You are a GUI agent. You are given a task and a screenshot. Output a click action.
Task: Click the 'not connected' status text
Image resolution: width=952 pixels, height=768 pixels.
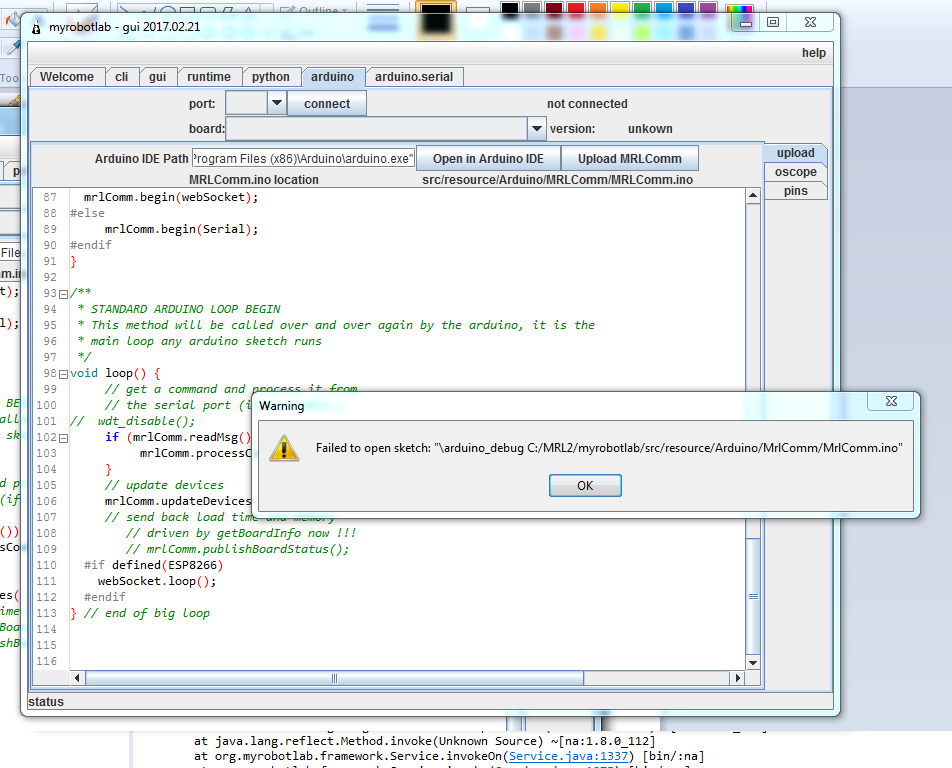pyautogui.click(x=587, y=104)
